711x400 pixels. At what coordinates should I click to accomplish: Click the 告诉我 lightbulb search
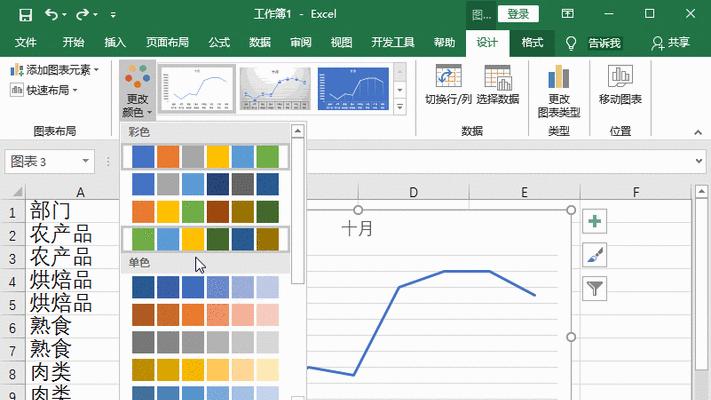594,43
